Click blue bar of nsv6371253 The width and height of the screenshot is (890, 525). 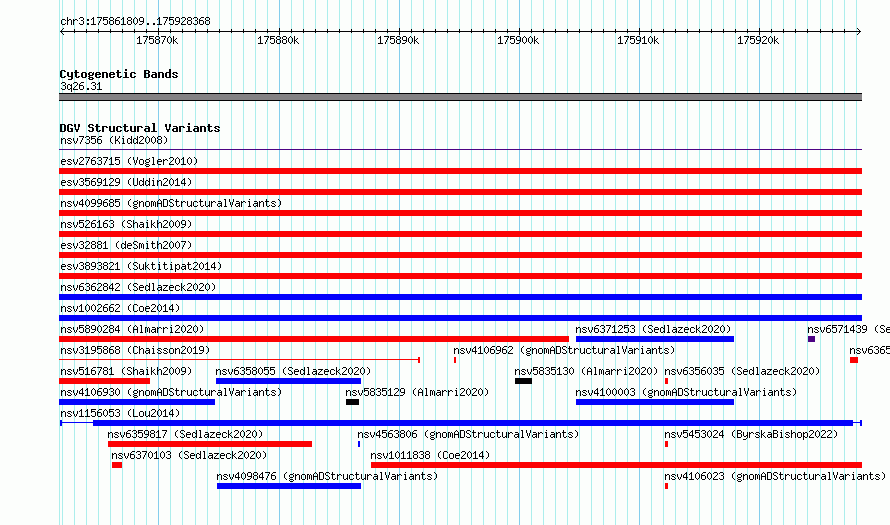655,339
